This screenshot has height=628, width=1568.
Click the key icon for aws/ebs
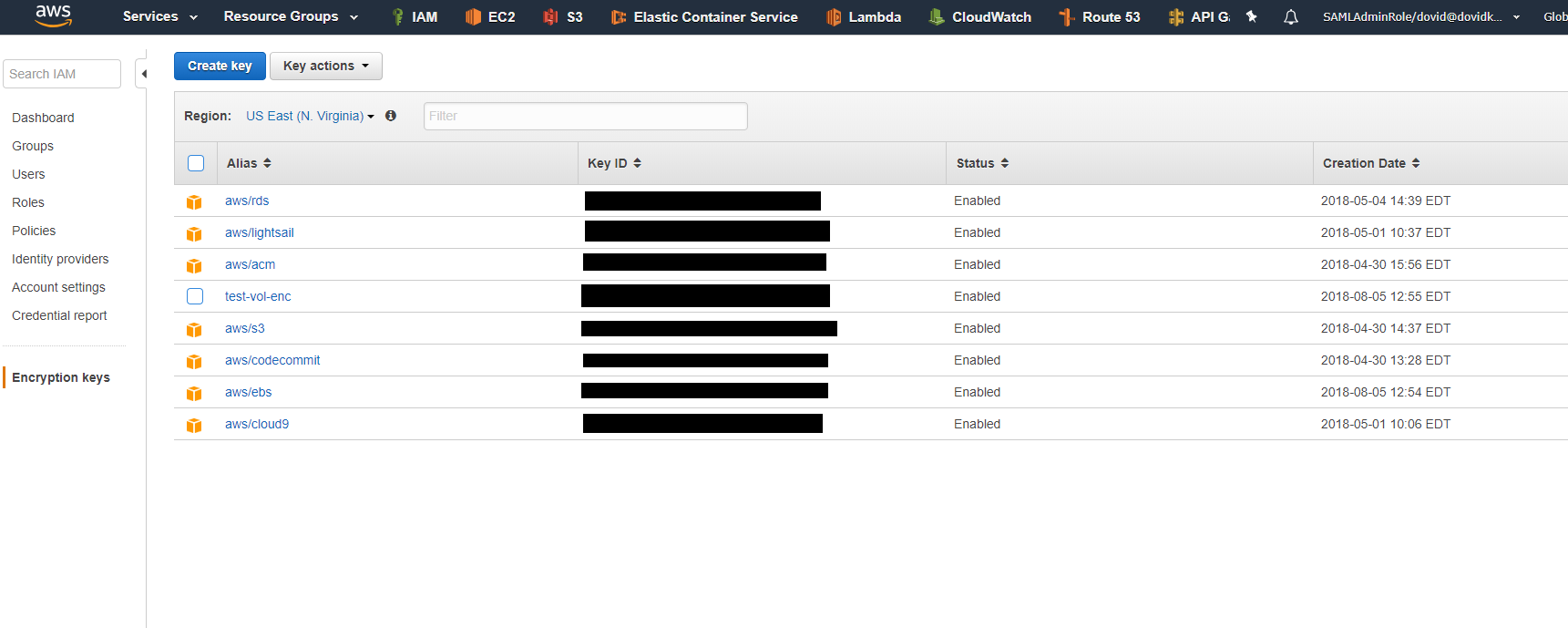pos(194,393)
